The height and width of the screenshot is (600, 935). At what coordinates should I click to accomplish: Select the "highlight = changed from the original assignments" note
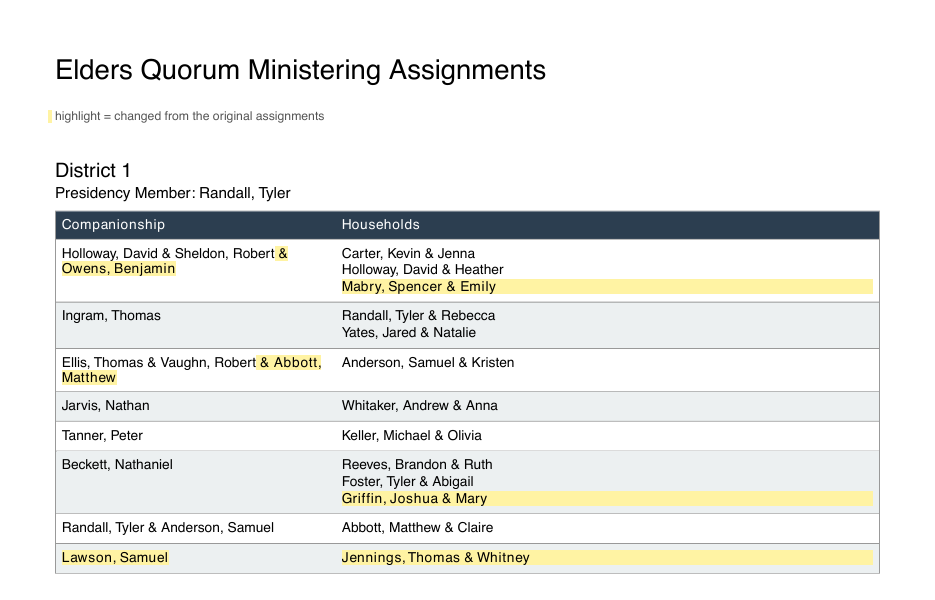click(x=190, y=116)
